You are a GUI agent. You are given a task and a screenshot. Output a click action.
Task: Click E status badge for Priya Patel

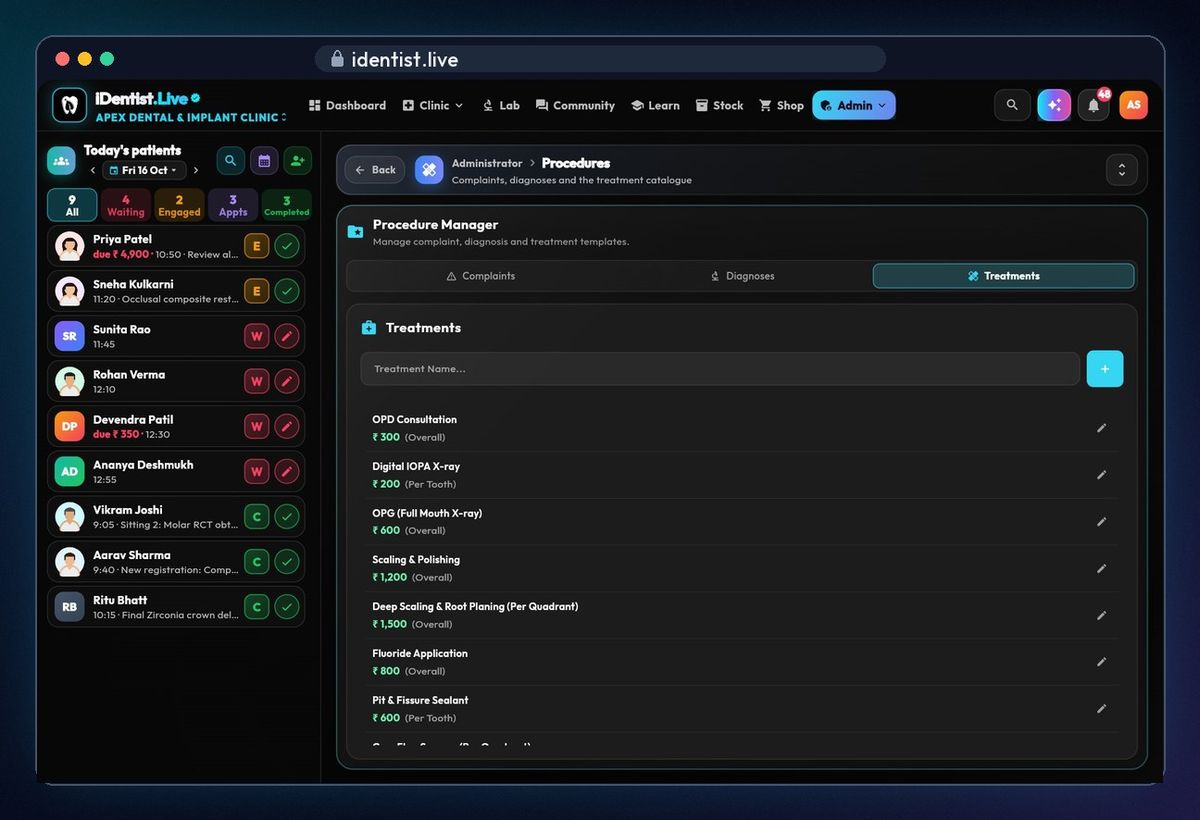(257, 246)
